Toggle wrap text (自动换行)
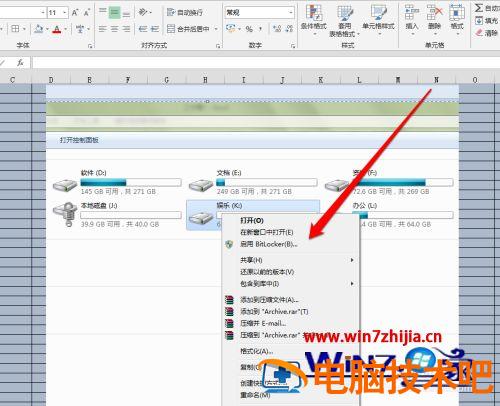The width and height of the screenshot is (500, 406). 185,13
